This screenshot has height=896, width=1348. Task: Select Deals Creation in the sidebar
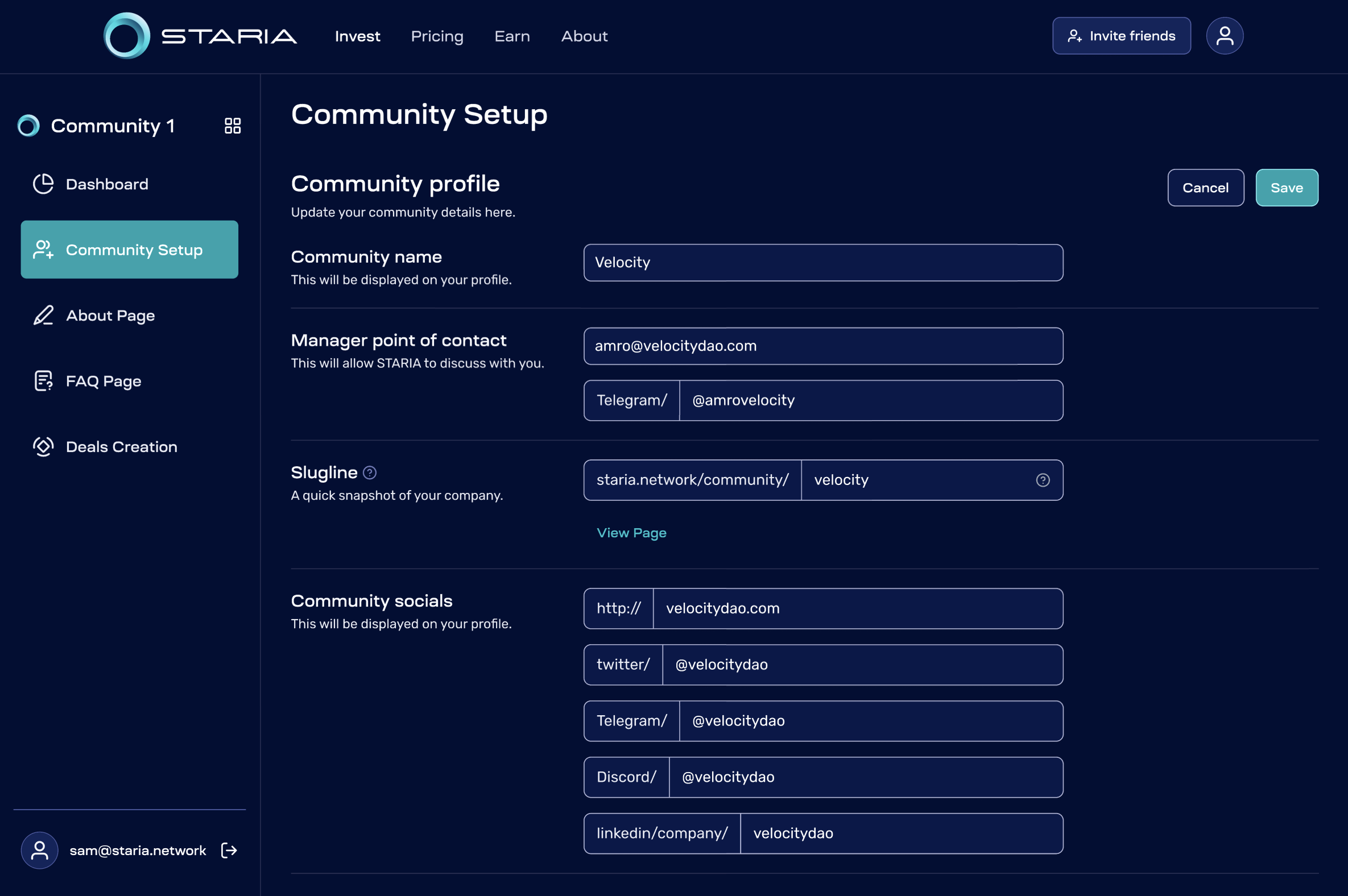(x=121, y=447)
